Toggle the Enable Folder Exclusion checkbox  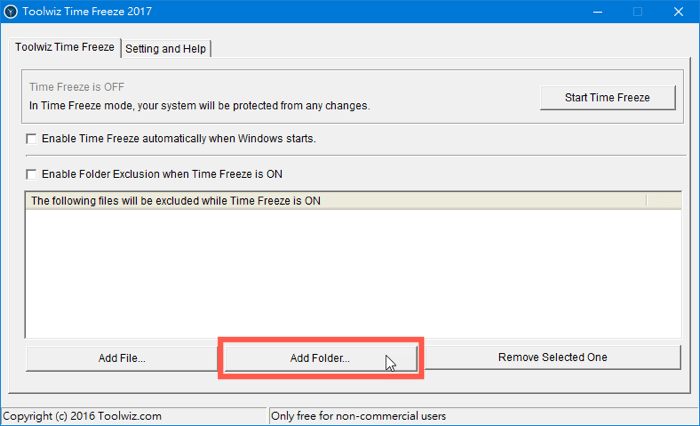click(x=31, y=174)
